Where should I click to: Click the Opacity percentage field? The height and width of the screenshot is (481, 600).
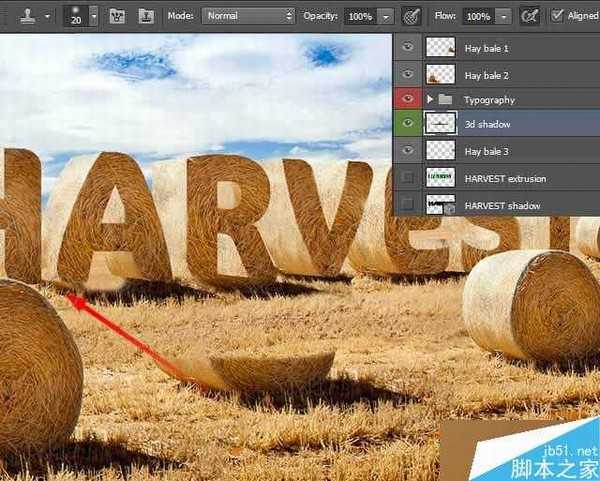pos(358,17)
